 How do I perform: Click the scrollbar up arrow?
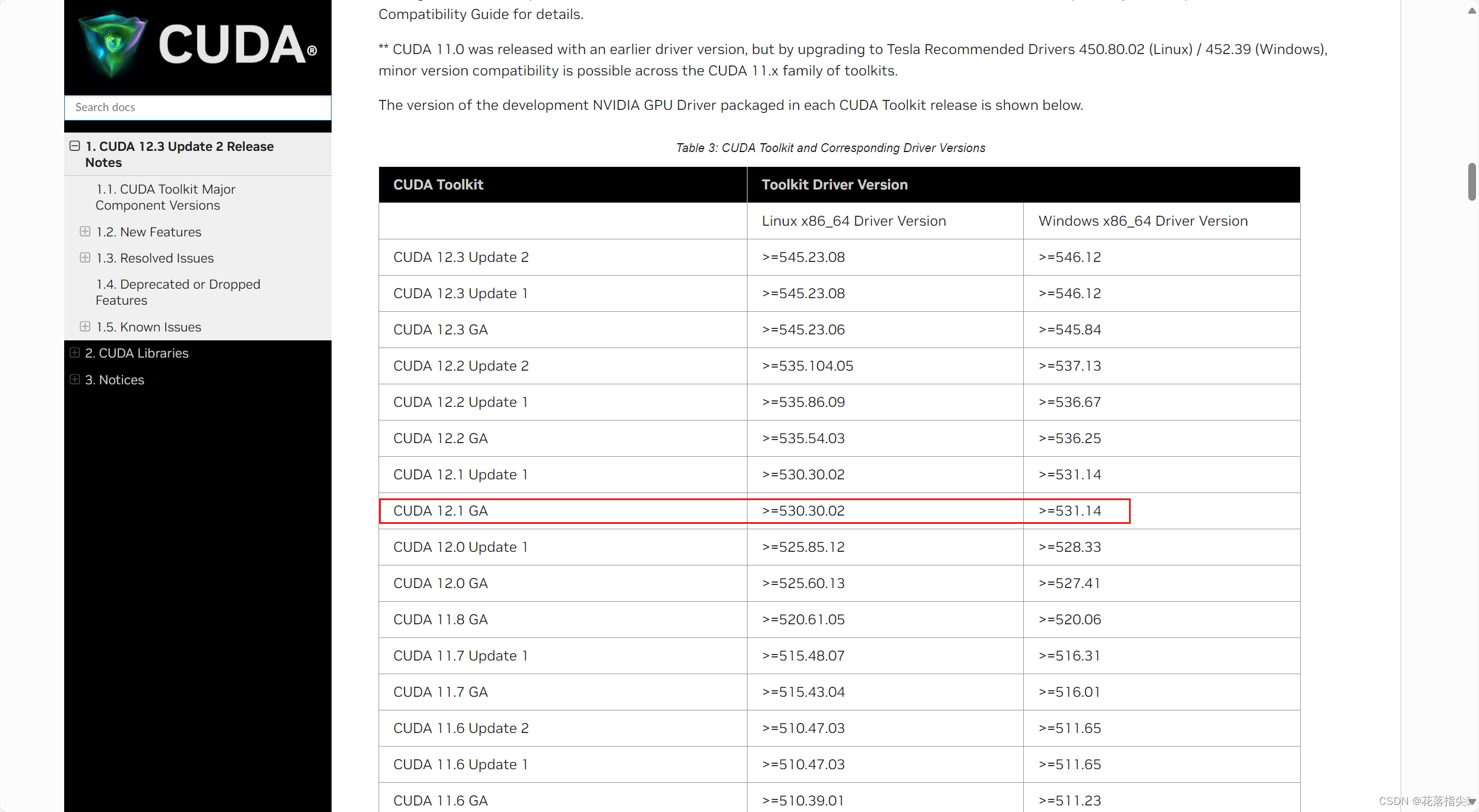coord(1472,10)
